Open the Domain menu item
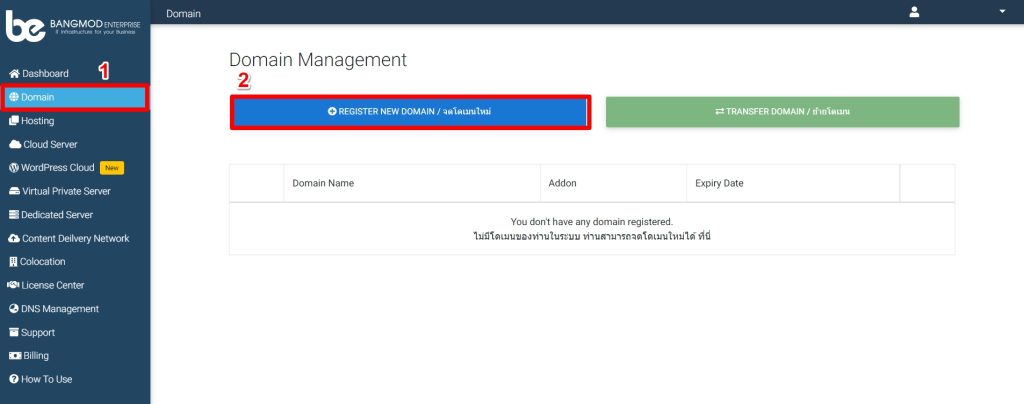 [x=38, y=97]
